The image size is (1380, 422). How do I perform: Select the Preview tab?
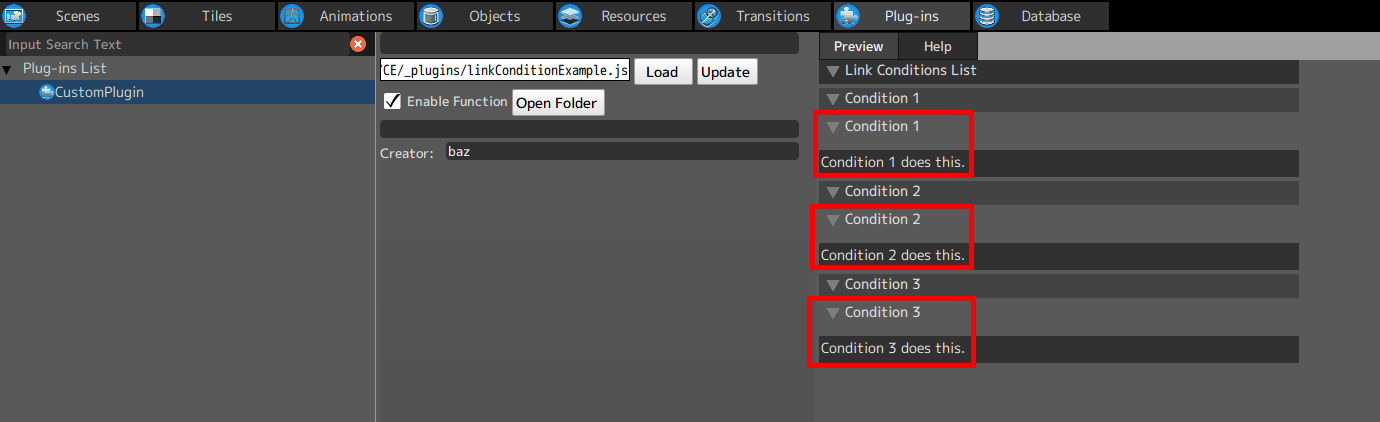click(x=858, y=46)
